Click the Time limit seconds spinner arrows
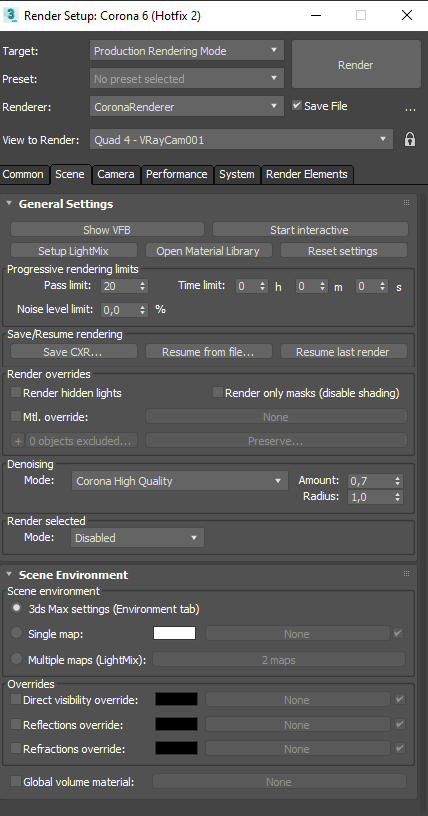The image size is (428, 816). click(x=383, y=286)
